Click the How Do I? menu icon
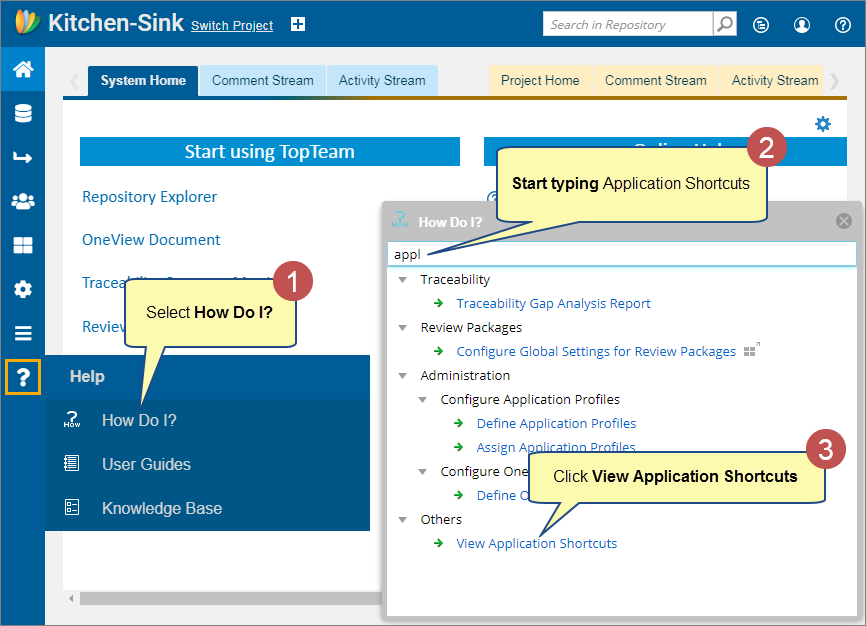This screenshot has height=626, width=866. tap(72, 420)
